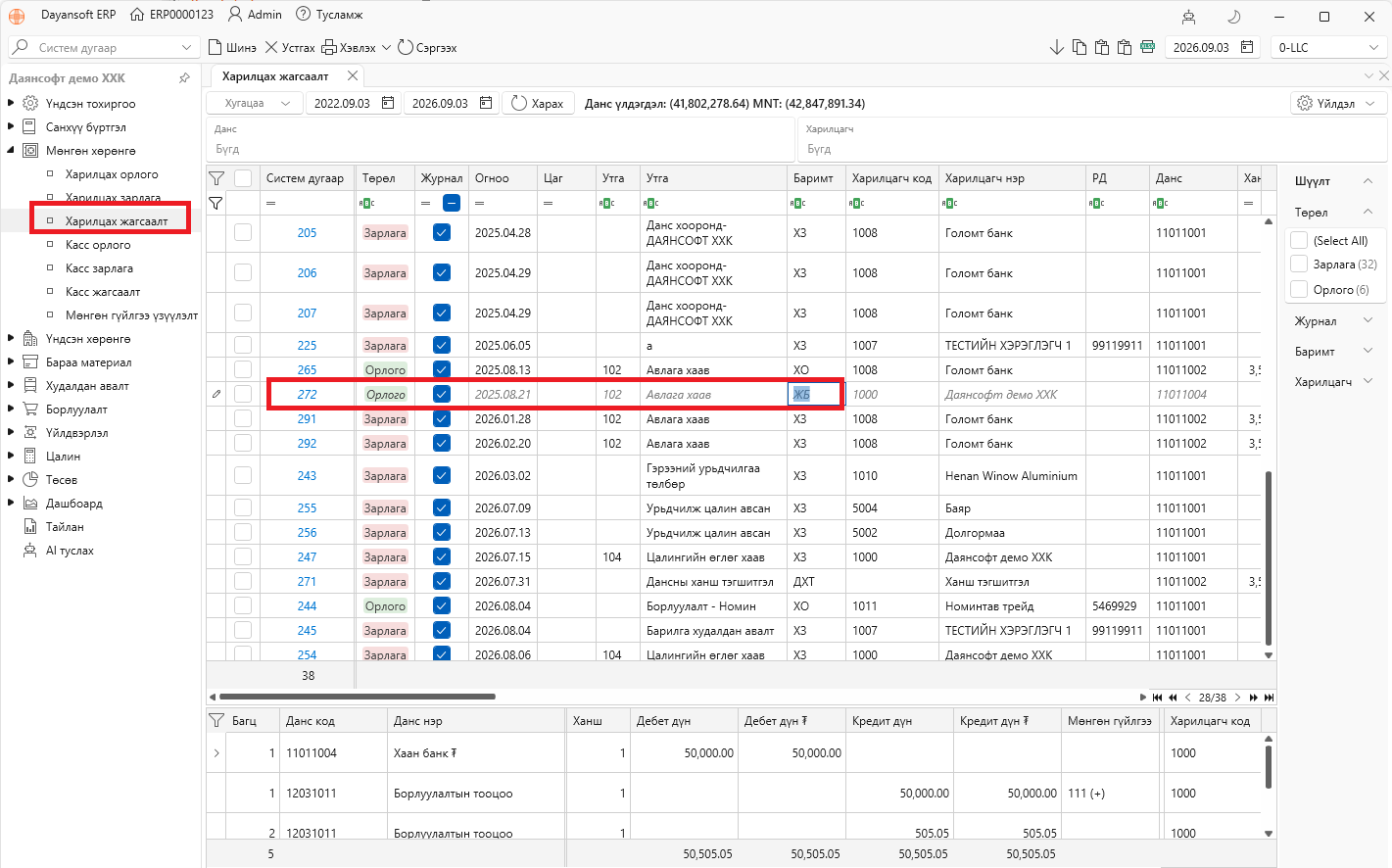Toggle the Журнал checkbox on row 244
Viewport: 1392px width, 868px height.
pos(442,605)
